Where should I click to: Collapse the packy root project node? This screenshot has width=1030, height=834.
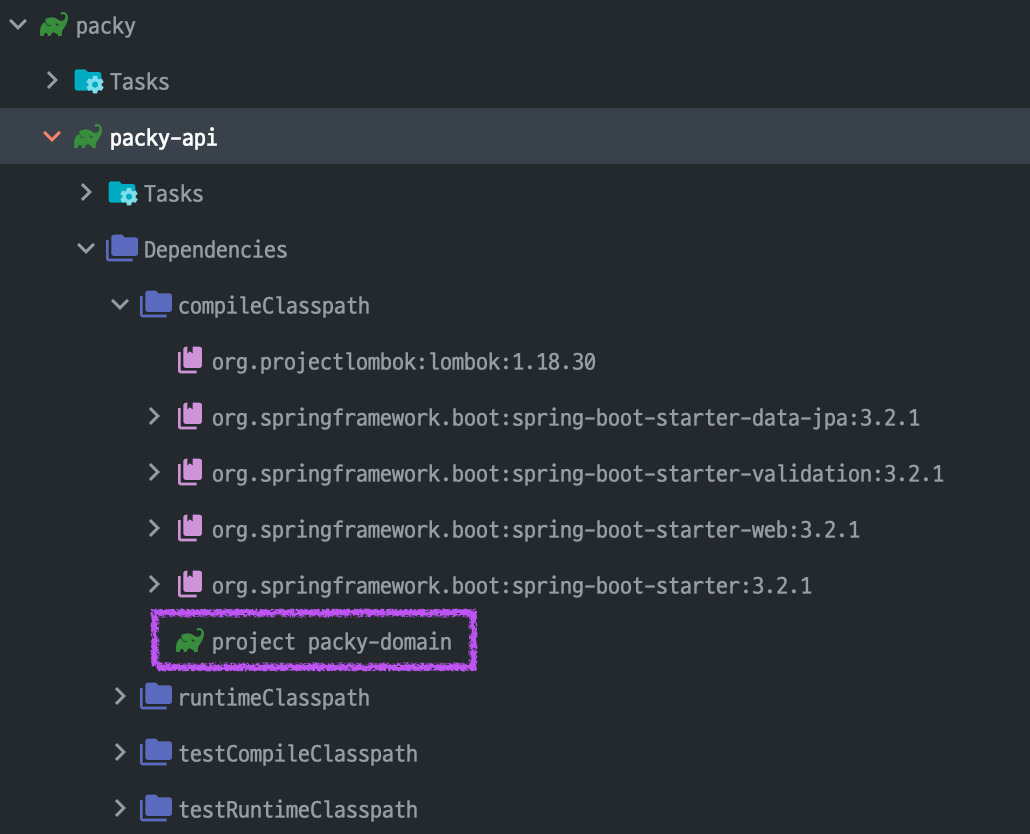pos(18,25)
